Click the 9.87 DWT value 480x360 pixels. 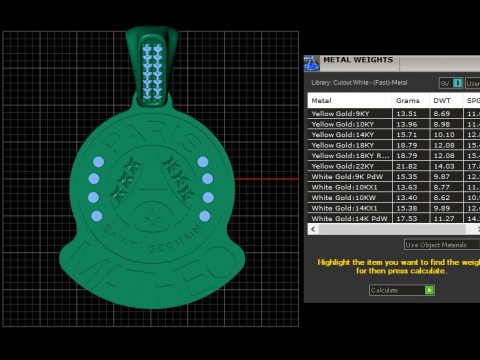(442, 177)
